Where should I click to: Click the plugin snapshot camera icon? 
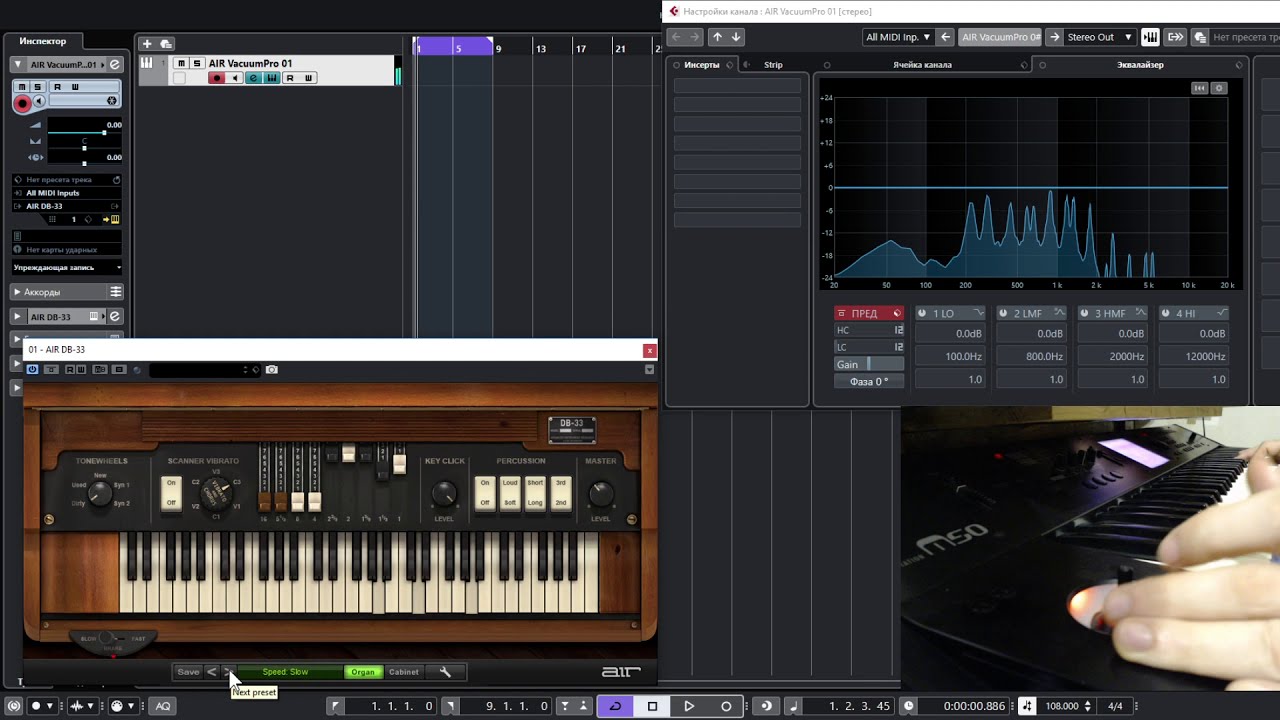(x=271, y=370)
